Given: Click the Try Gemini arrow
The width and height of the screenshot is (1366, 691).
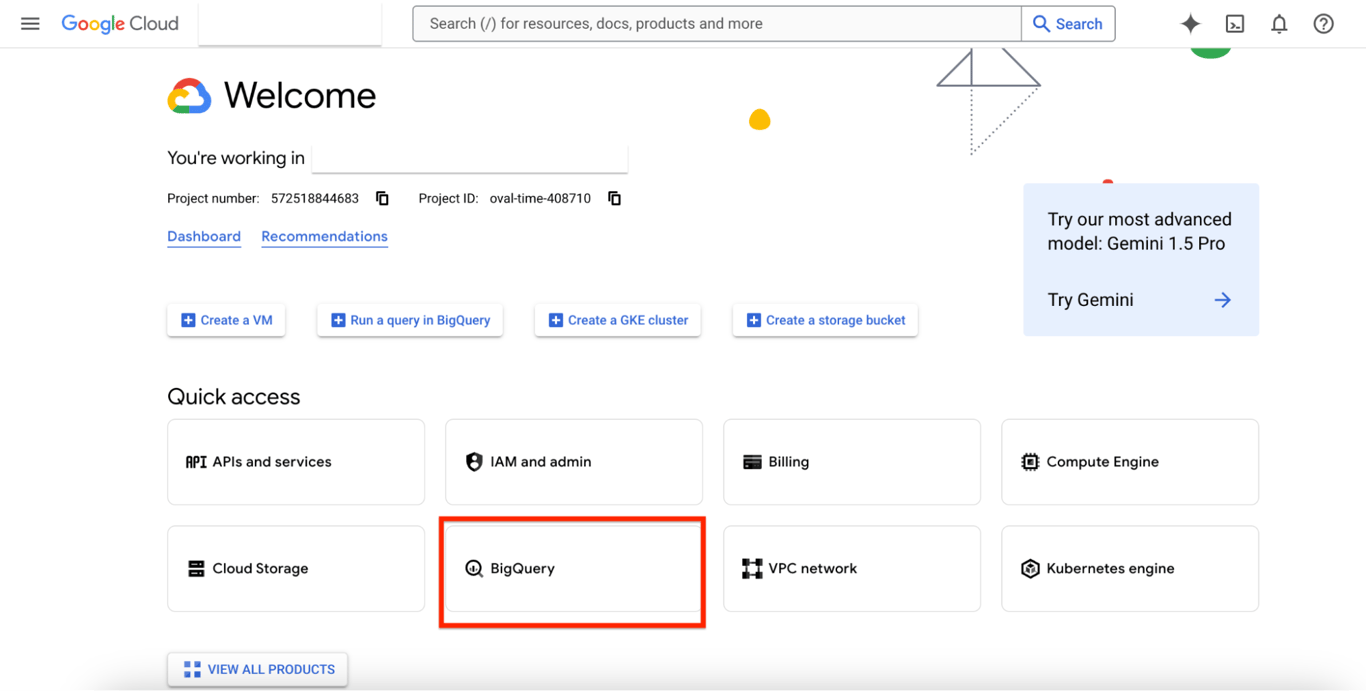Looking at the screenshot, I should point(1222,300).
